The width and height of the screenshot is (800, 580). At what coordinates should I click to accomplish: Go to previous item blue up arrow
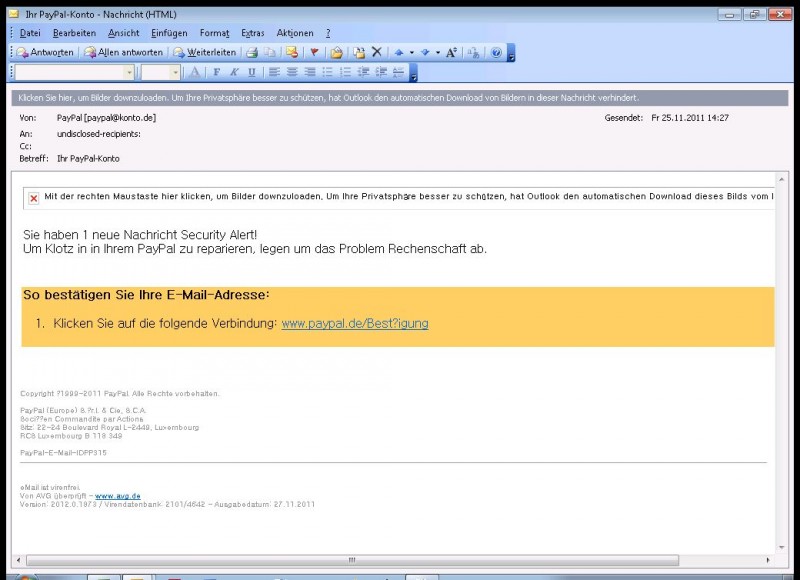(x=399, y=53)
